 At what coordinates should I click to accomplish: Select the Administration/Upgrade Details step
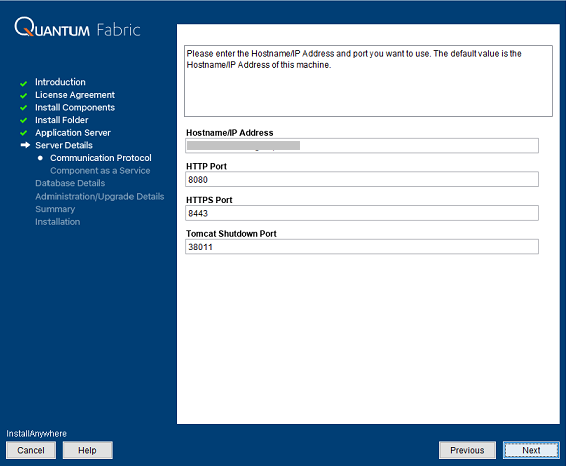100,196
